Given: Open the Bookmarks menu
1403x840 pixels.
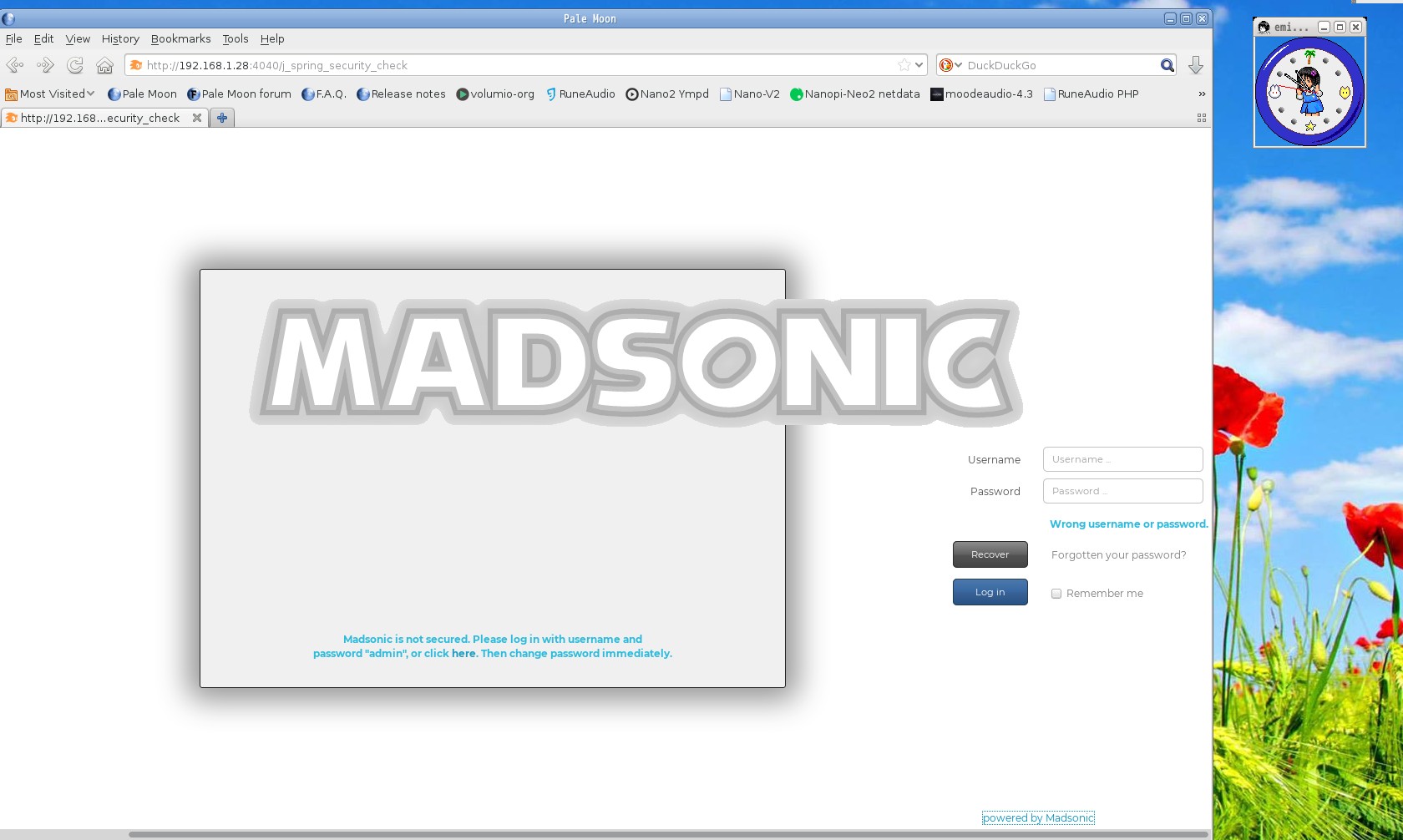Looking at the screenshot, I should click(180, 38).
